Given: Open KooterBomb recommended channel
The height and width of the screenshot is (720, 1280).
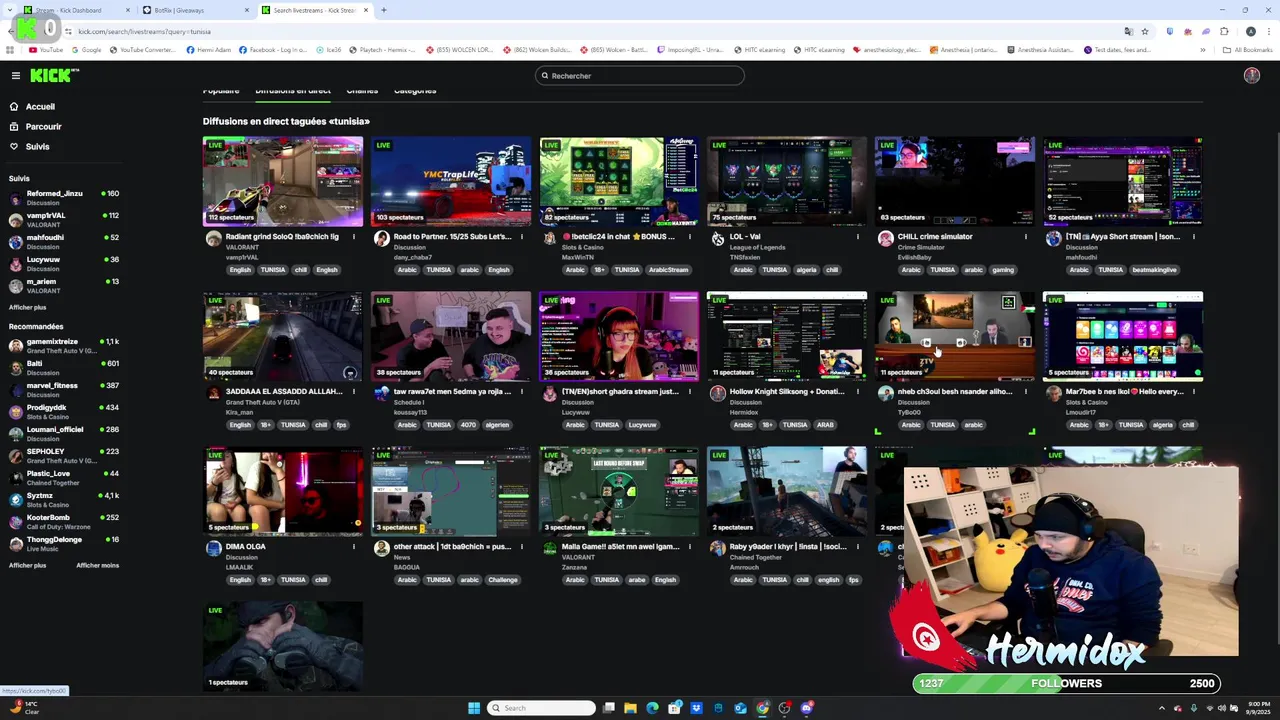Looking at the screenshot, I should tap(64, 522).
